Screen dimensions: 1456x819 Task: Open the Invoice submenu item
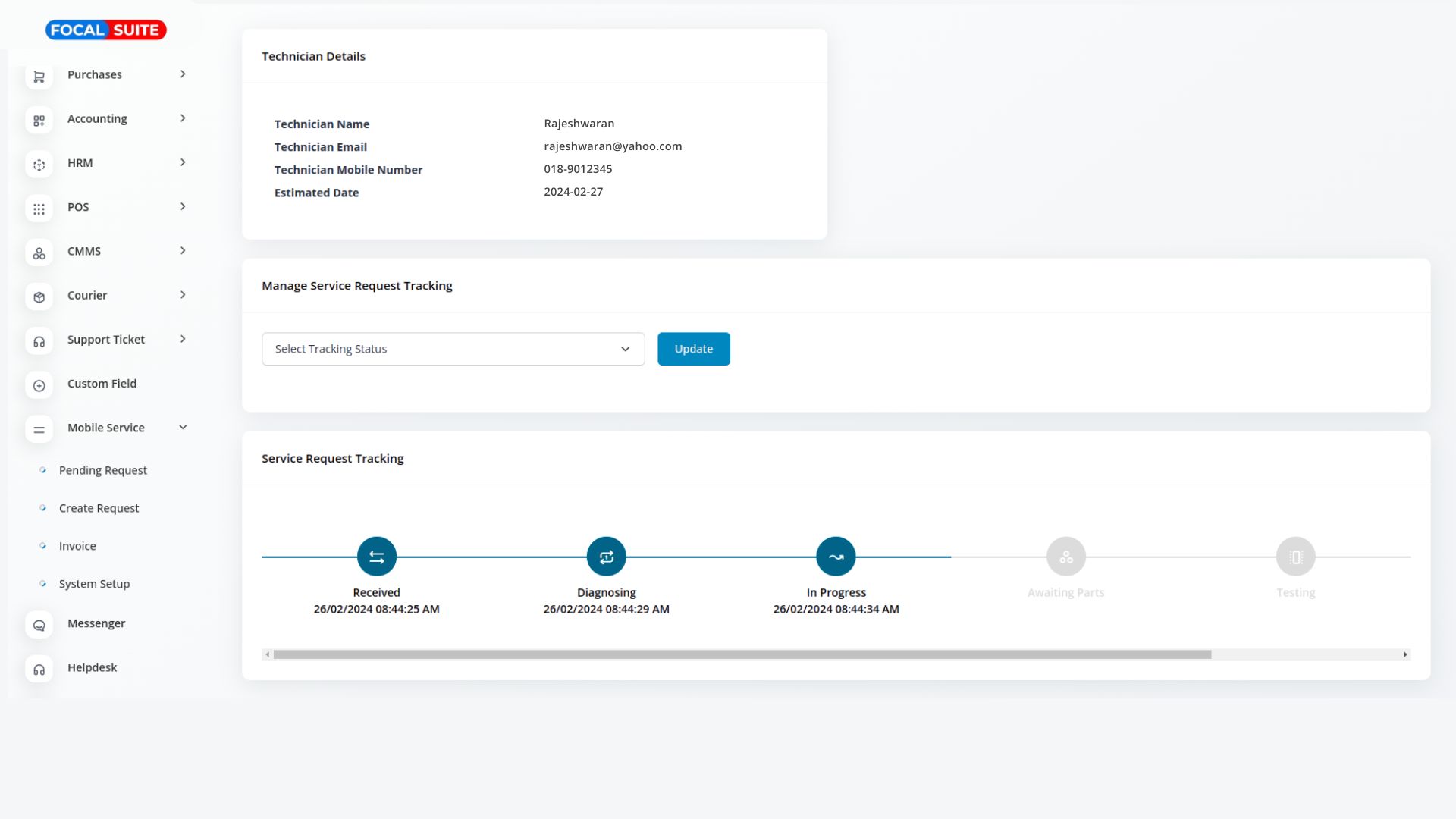(77, 546)
